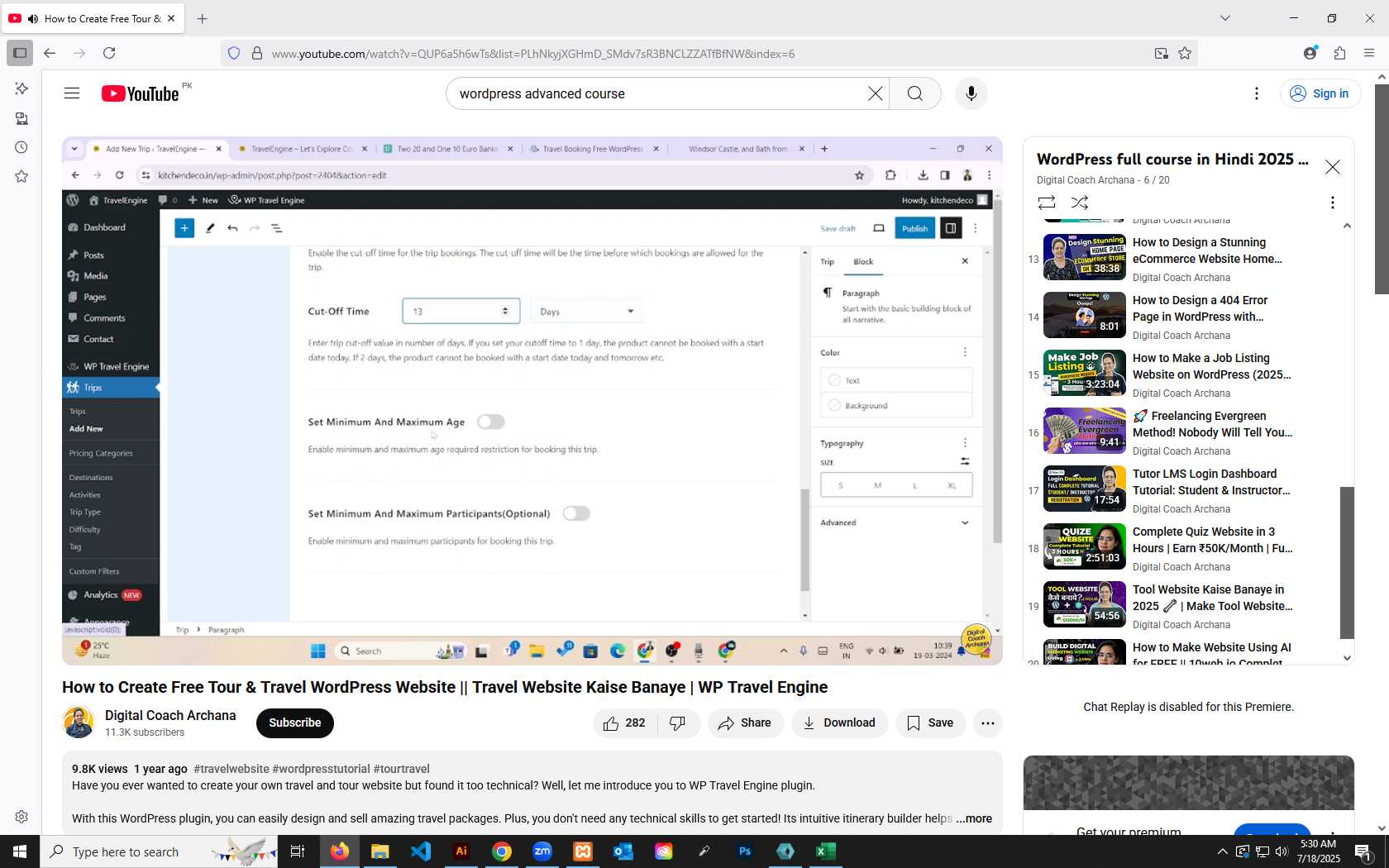This screenshot has width=1389, height=868.
Task: Share this video
Action: point(745,723)
